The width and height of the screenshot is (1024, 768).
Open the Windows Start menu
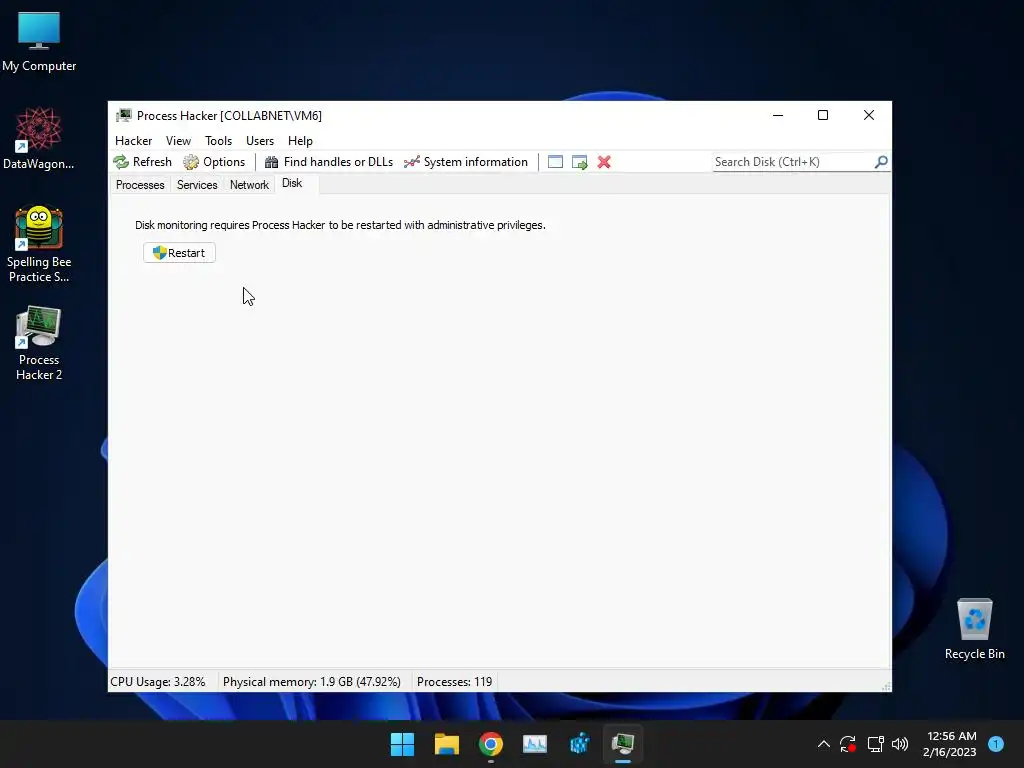pyautogui.click(x=402, y=744)
